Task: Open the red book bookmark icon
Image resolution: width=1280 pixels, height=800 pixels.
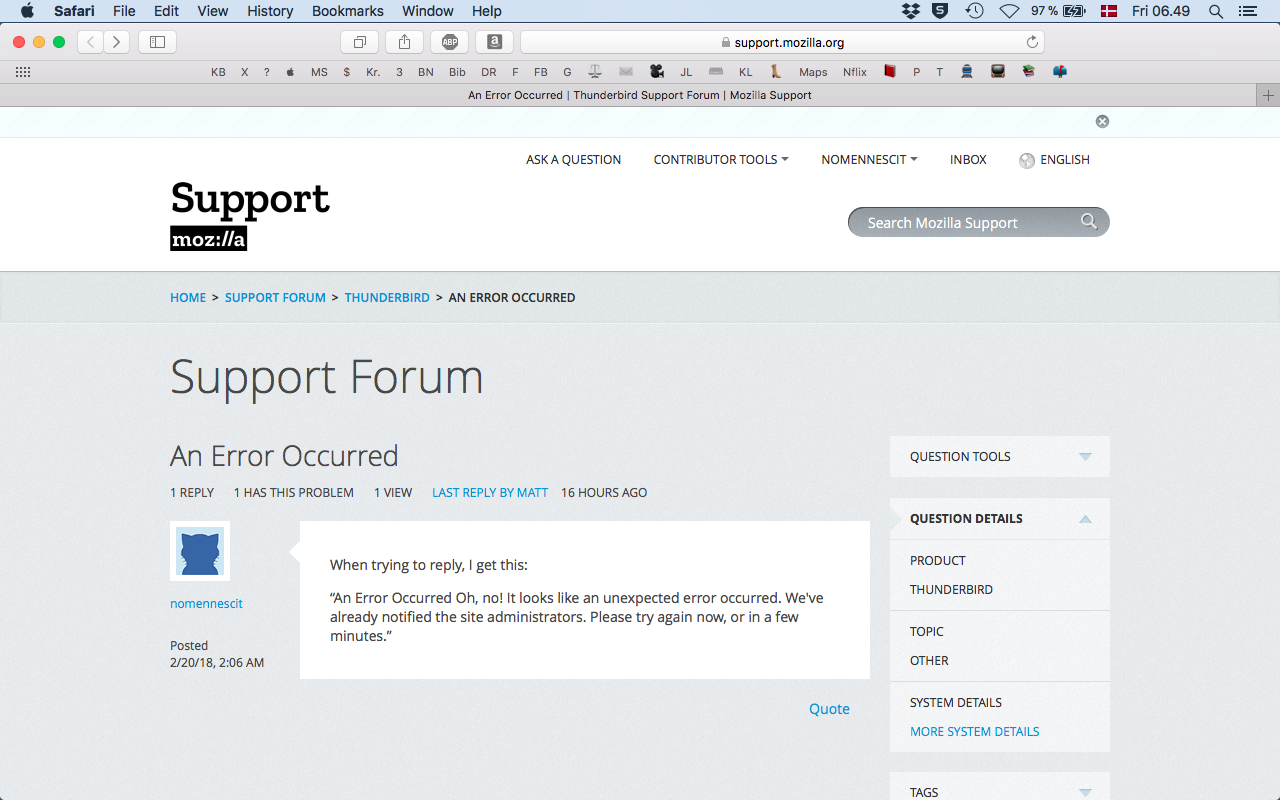Action: (889, 72)
